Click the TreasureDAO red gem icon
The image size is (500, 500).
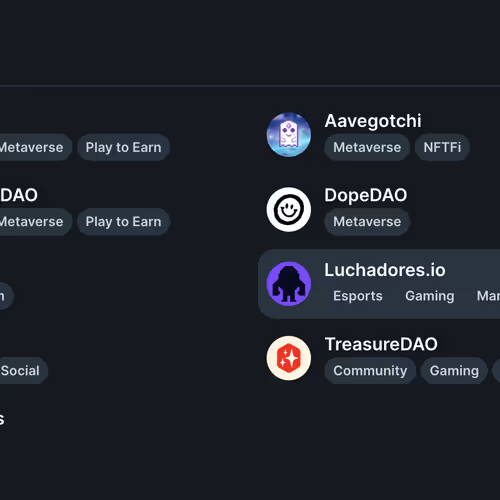(289, 358)
